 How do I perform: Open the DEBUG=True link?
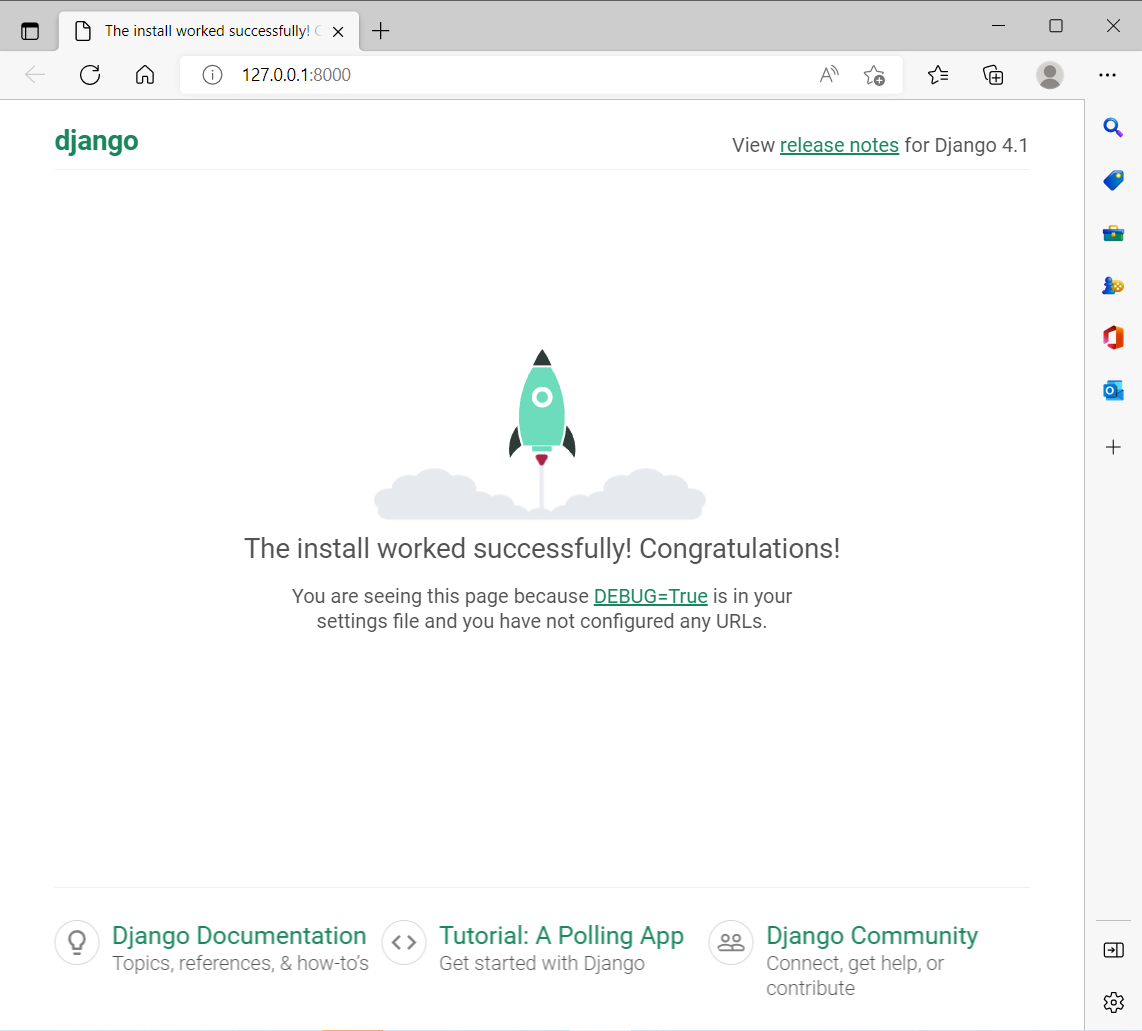click(650, 596)
